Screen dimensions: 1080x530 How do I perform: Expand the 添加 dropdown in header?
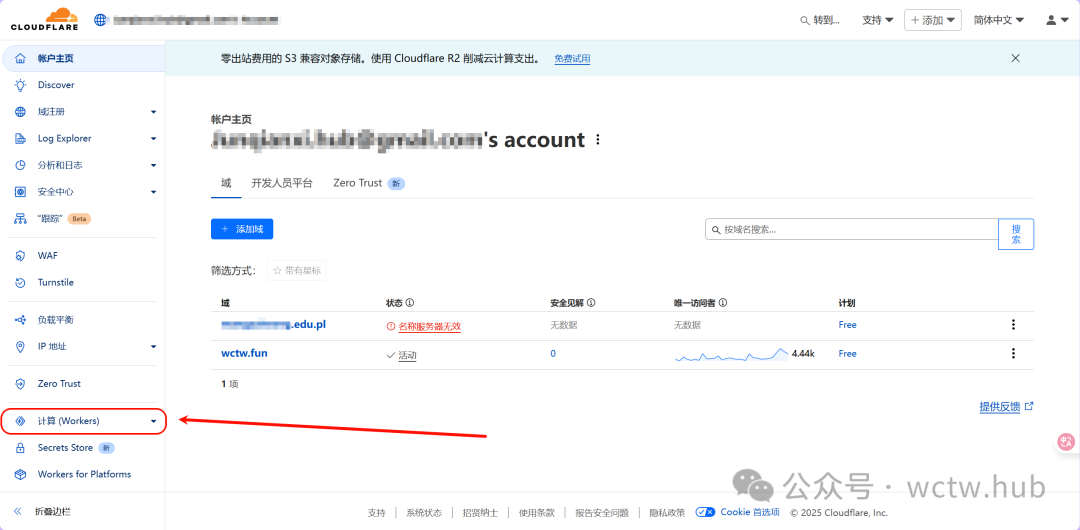[932, 20]
